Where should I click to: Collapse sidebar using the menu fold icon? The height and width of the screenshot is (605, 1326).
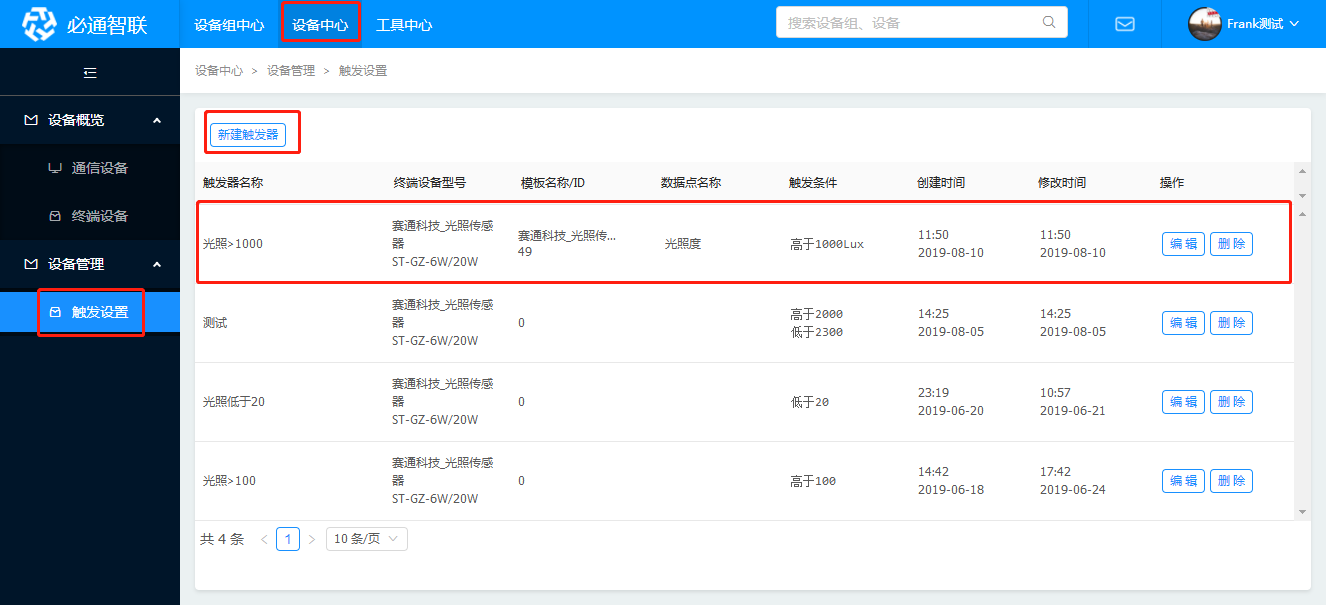pos(90,72)
